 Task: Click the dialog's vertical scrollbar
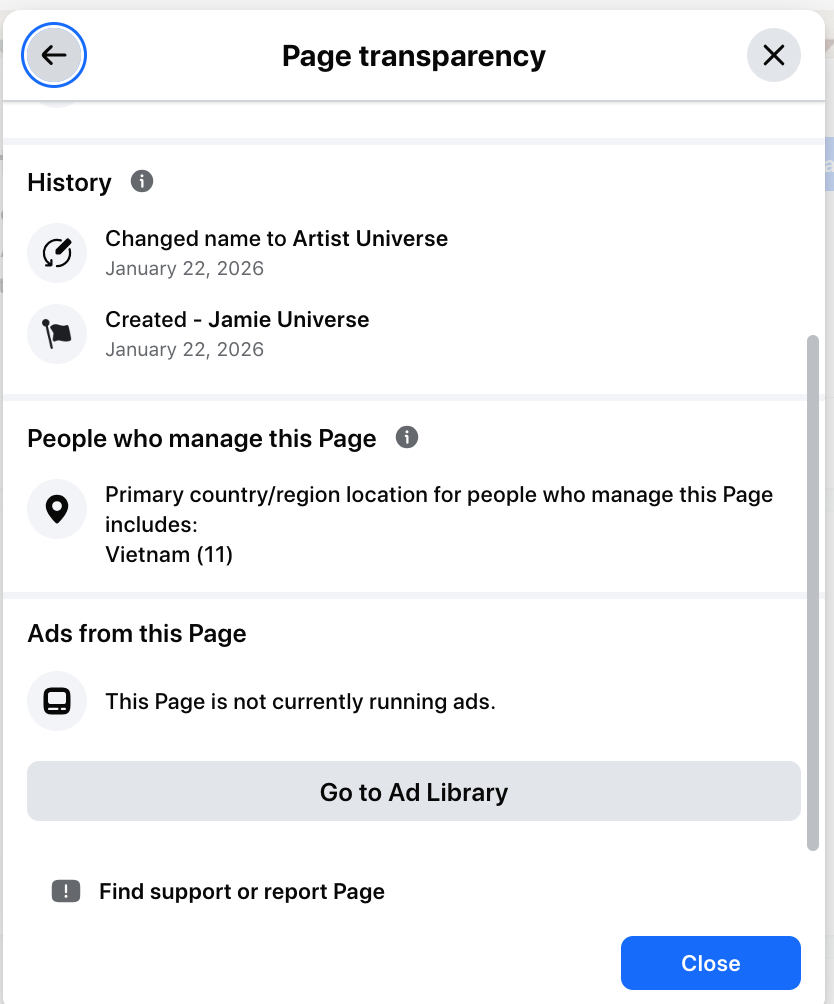813,590
